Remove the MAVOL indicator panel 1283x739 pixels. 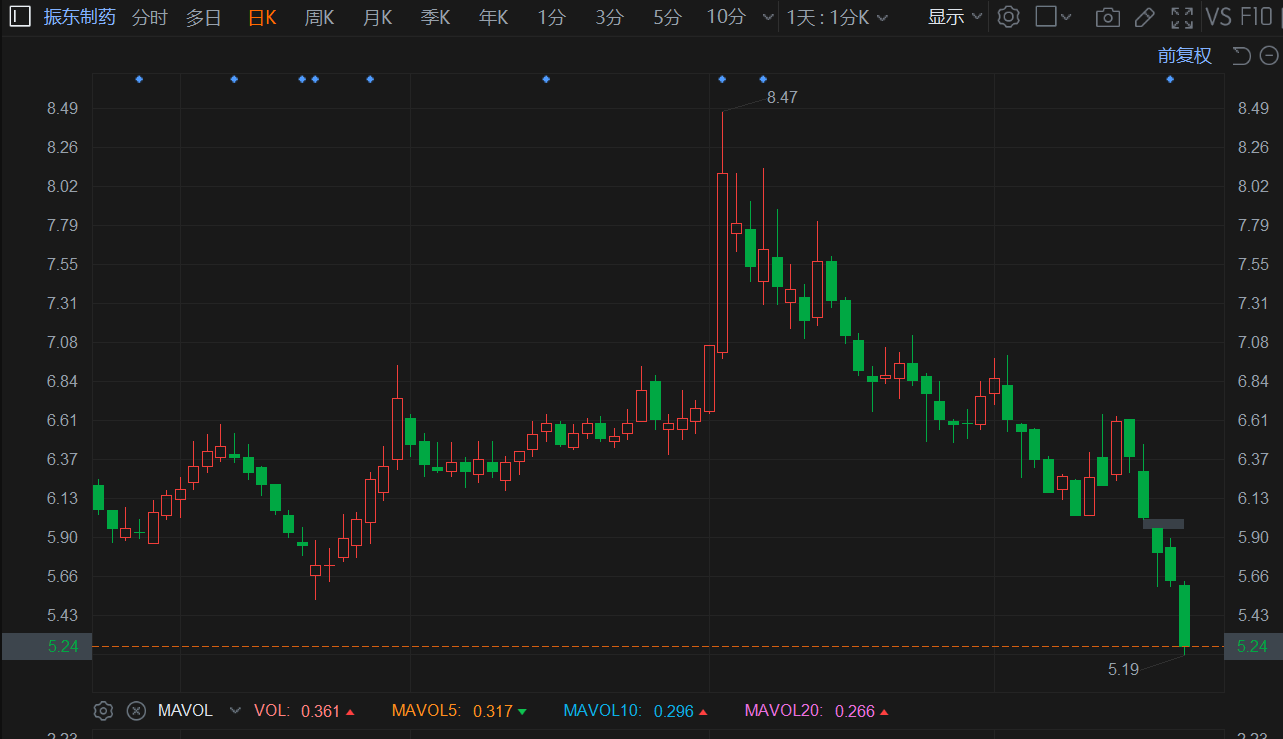coord(136,711)
